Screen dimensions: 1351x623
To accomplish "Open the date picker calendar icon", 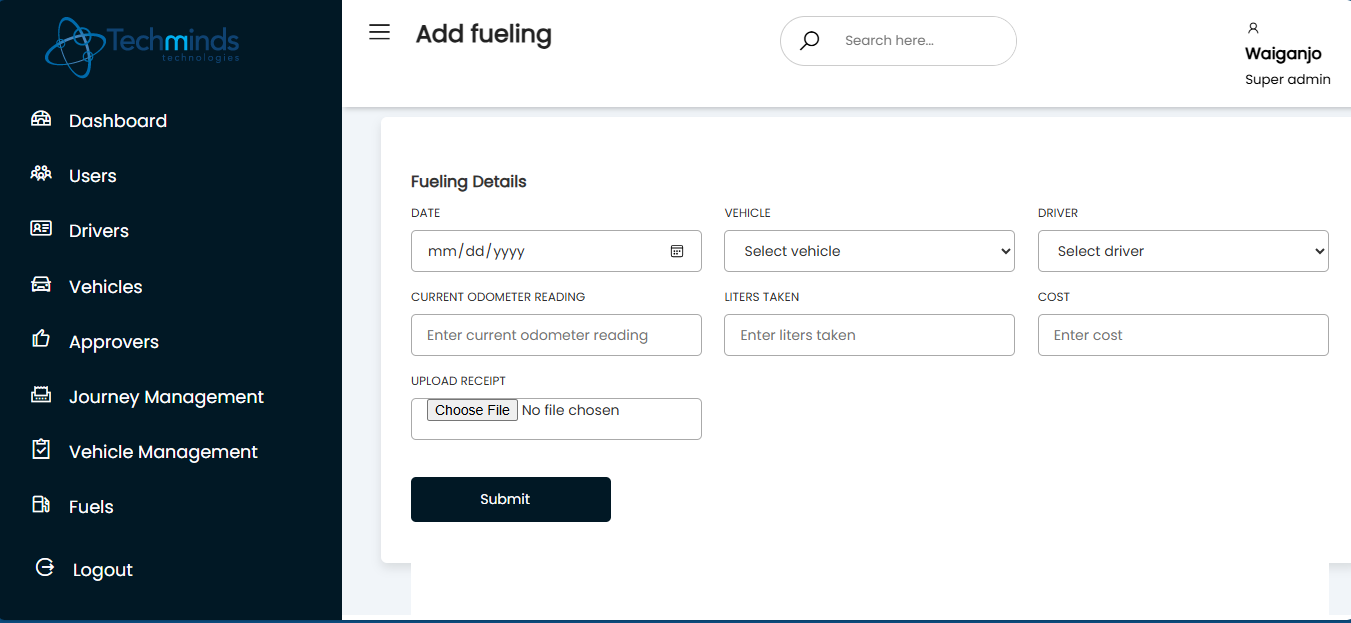I will click(677, 251).
